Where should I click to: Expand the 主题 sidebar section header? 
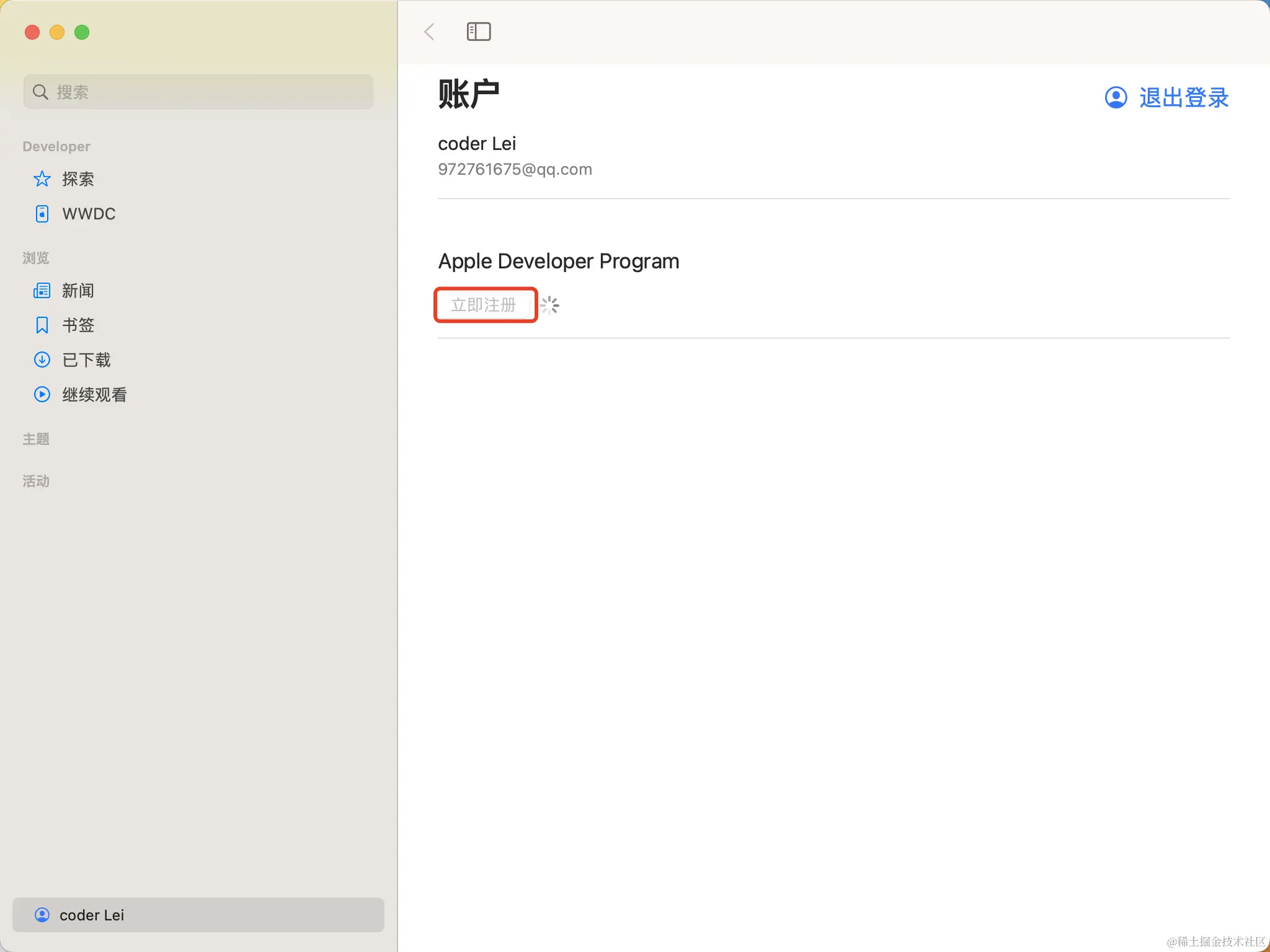pos(36,439)
